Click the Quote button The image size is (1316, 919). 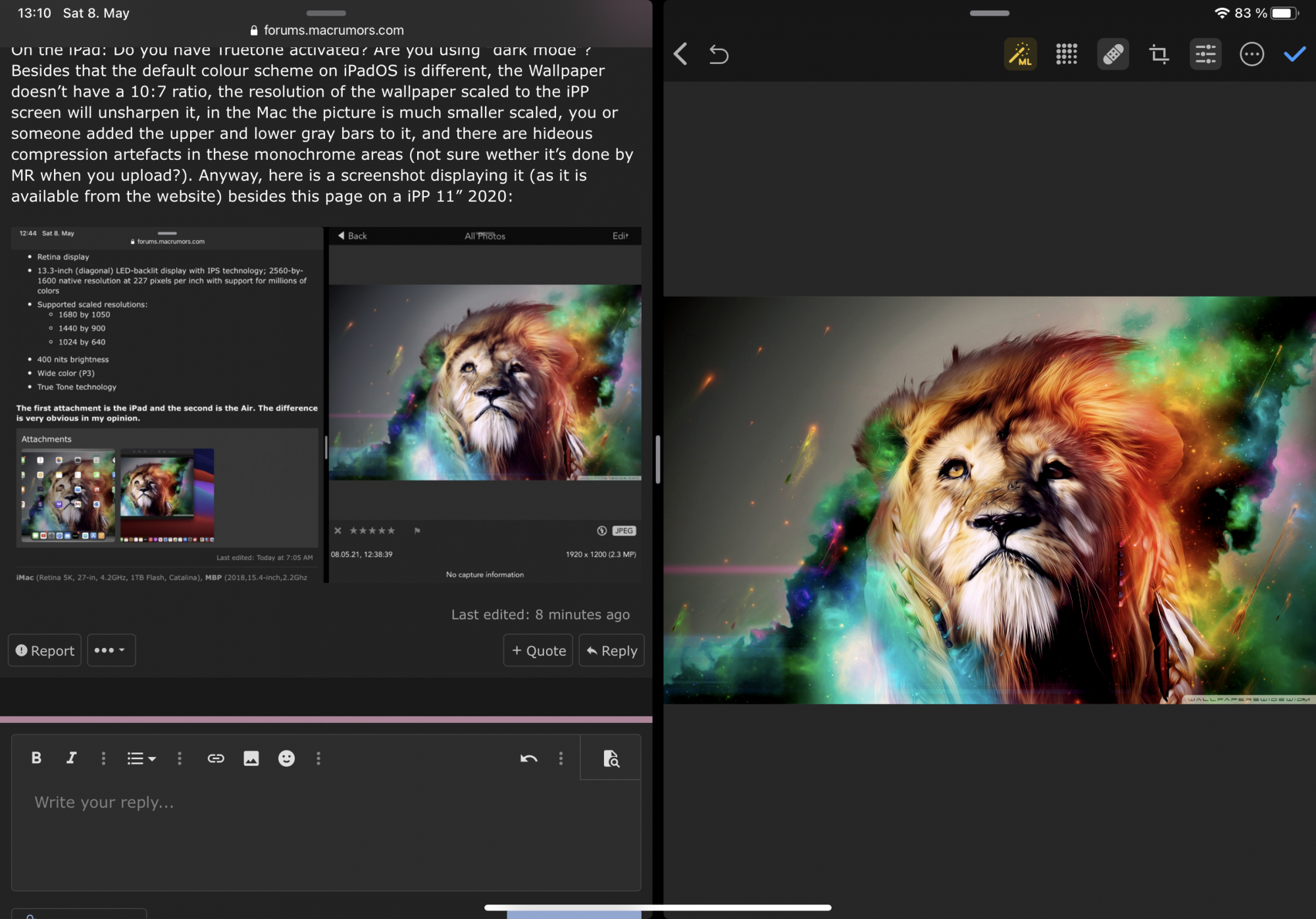[x=538, y=650]
